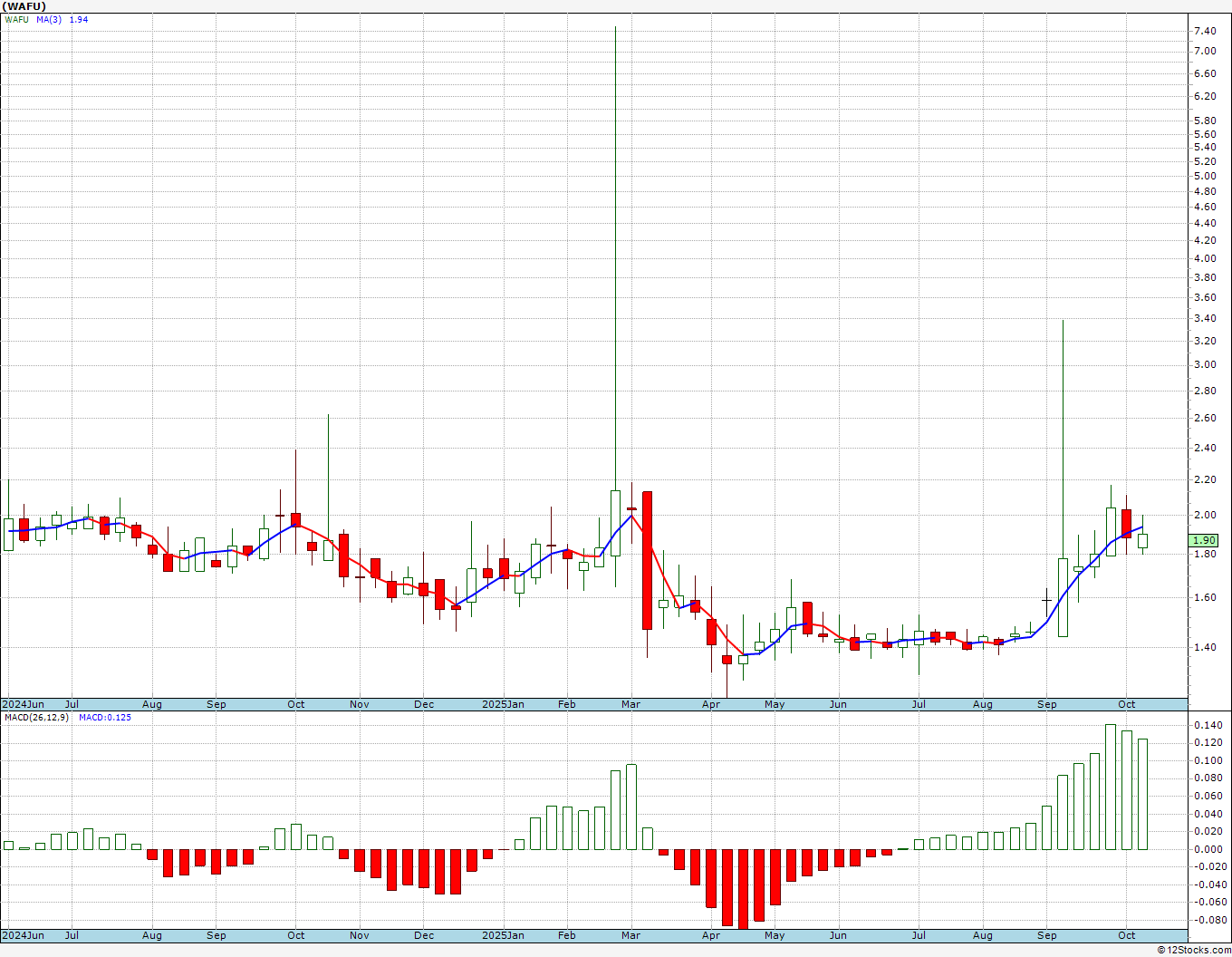
Task: Select "1.40" on the price axis
Action: (1205, 647)
